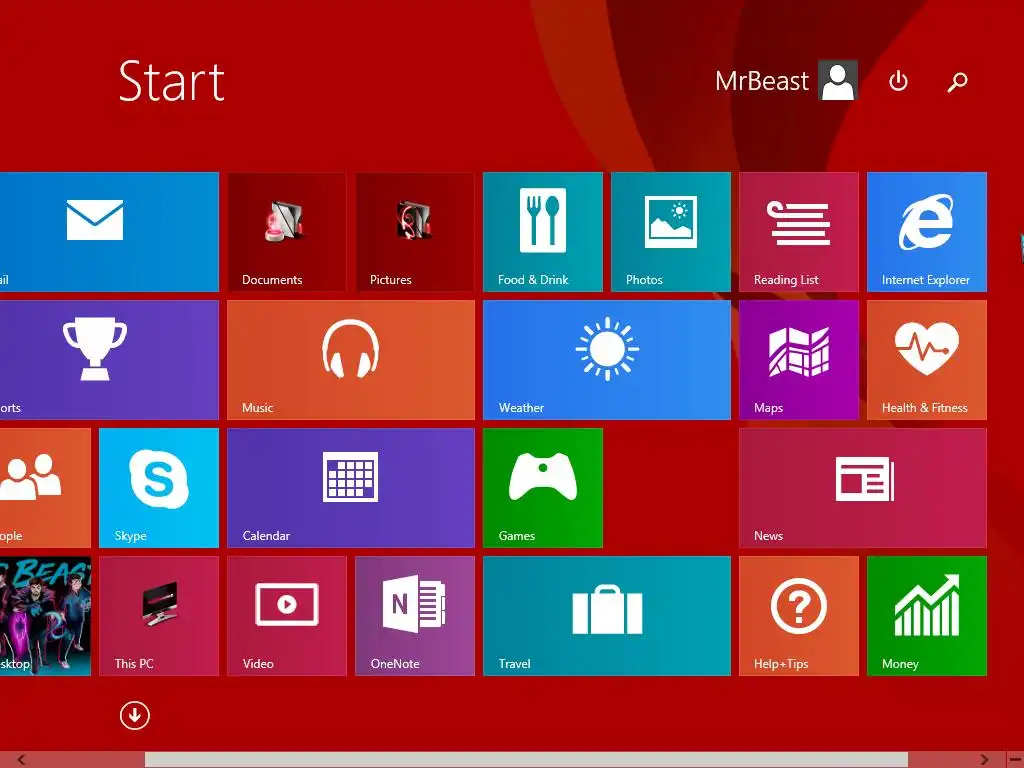
Task: Open the Photos tile
Action: pos(671,232)
